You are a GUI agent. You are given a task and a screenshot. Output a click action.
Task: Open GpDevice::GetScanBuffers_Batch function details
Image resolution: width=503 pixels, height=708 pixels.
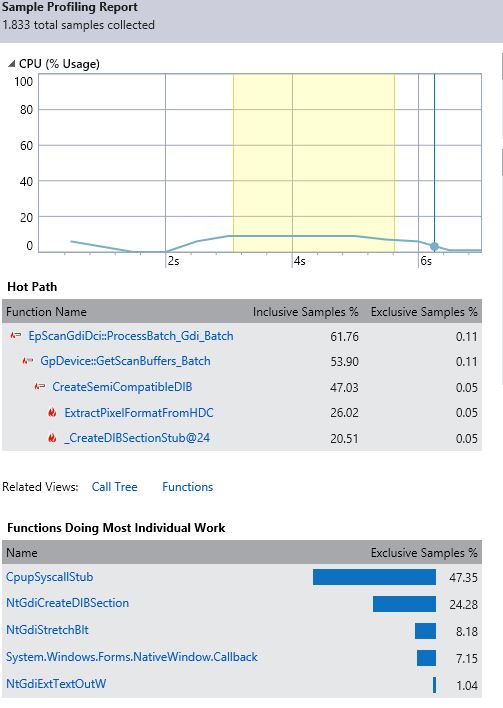pyautogui.click(x=126, y=361)
